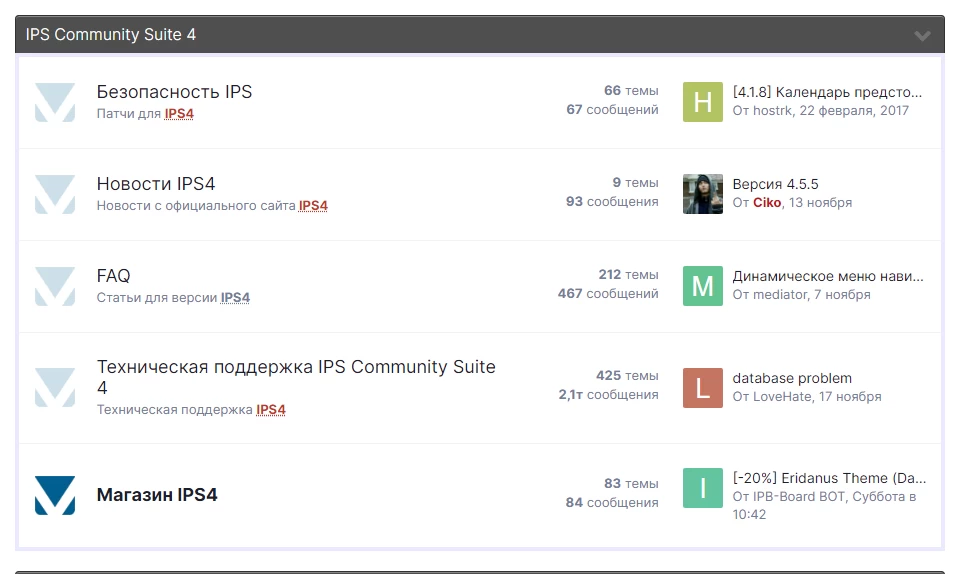Click IPS4 abbreviation under Техническая поддержка description
The image size is (955, 574).
pyautogui.click(x=270, y=409)
